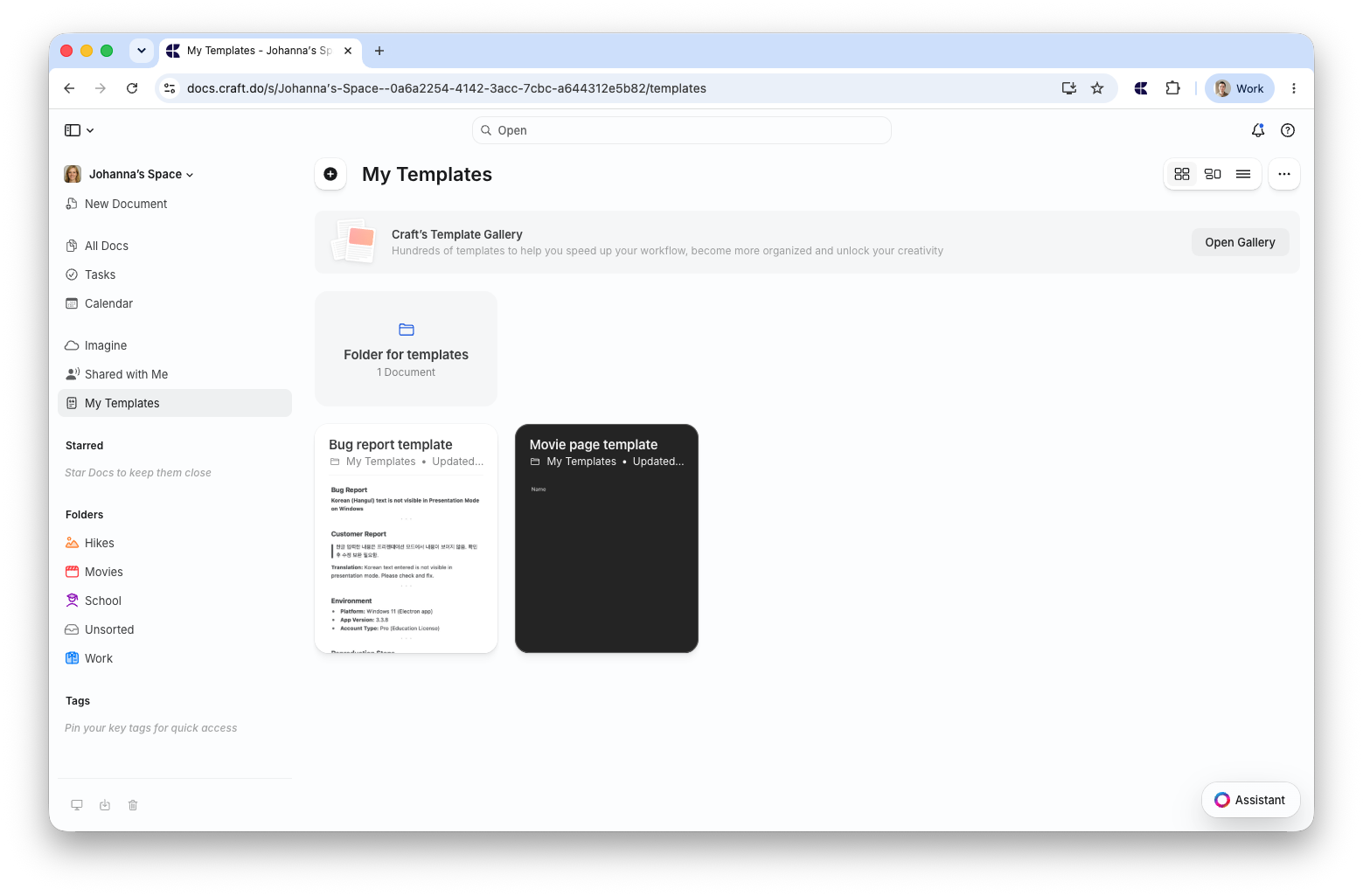
Task: Open the Movies folder
Action: coord(175,572)
